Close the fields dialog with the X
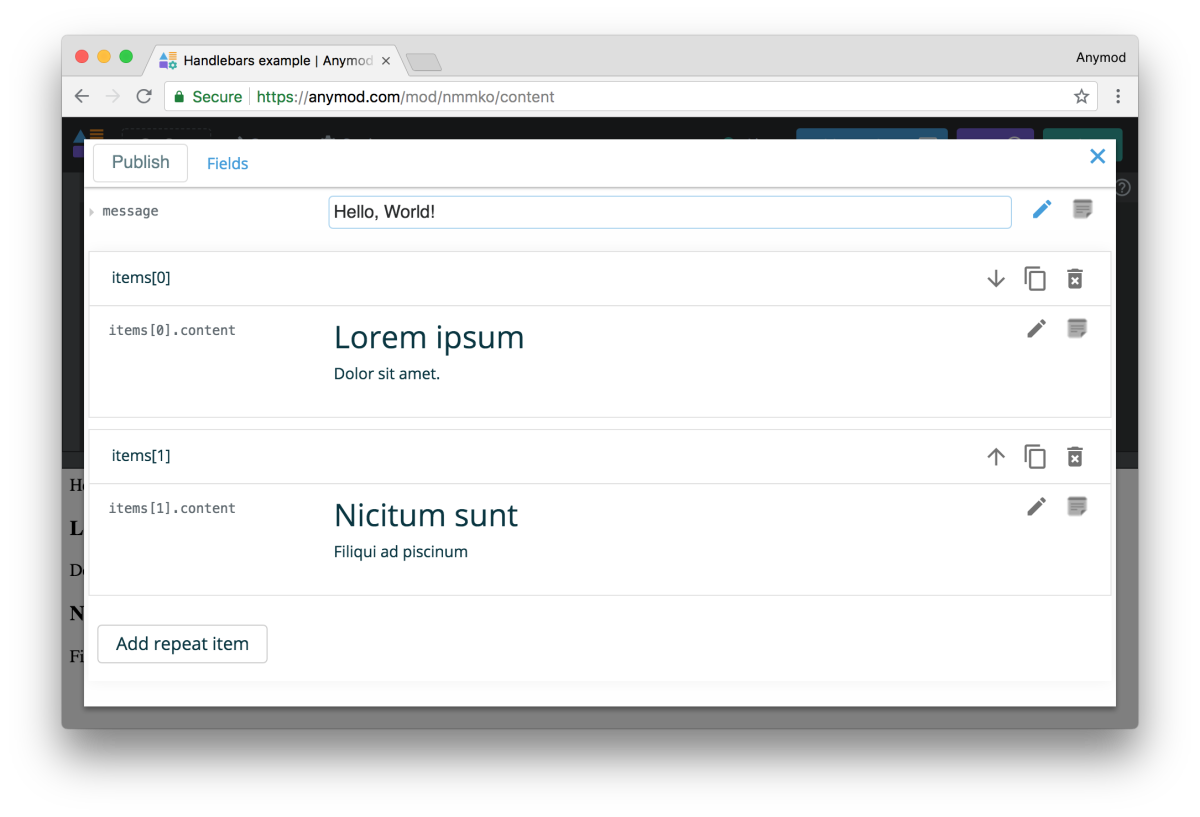Screen dimensions: 1200x817 (x=1097, y=156)
